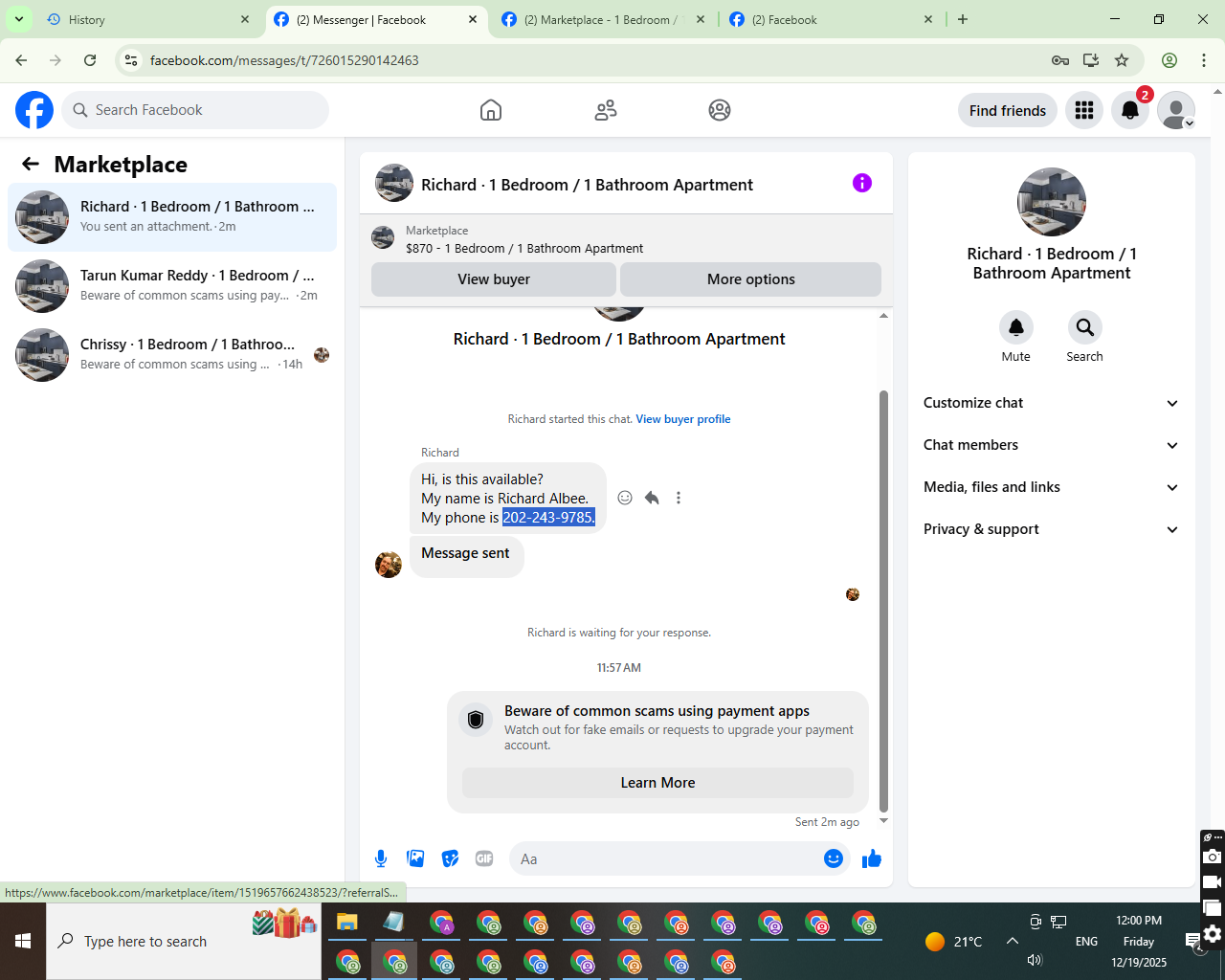Click sender avatar beside Message sent

coord(389,565)
